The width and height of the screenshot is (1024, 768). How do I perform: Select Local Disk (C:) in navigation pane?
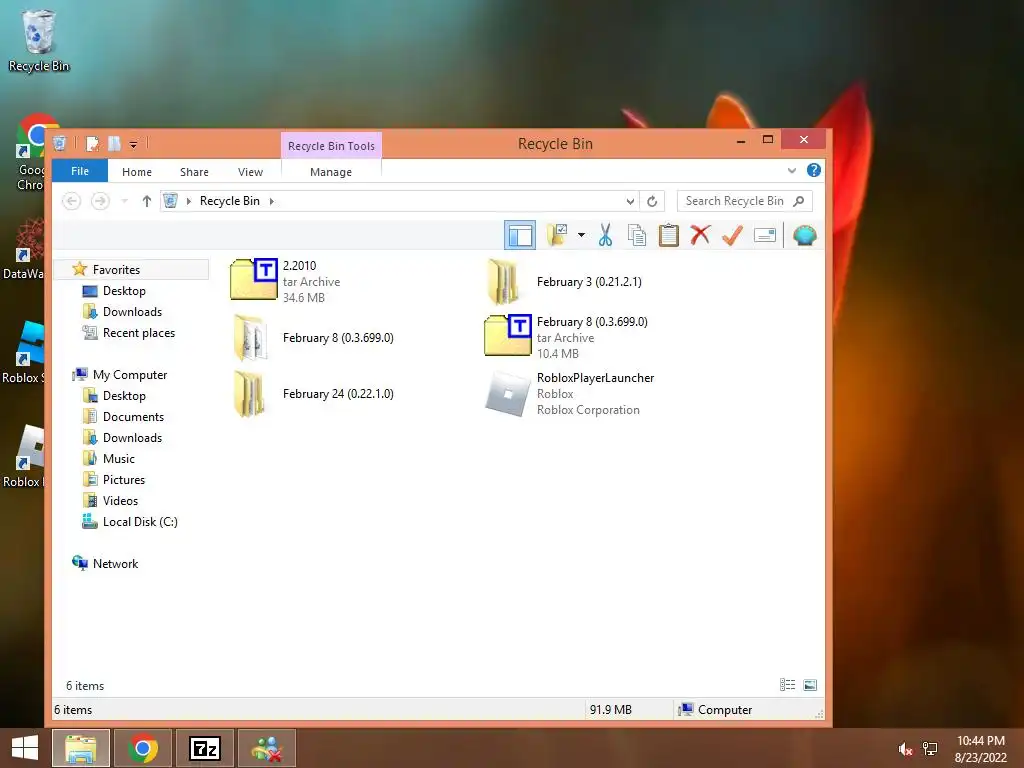(140, 521)
